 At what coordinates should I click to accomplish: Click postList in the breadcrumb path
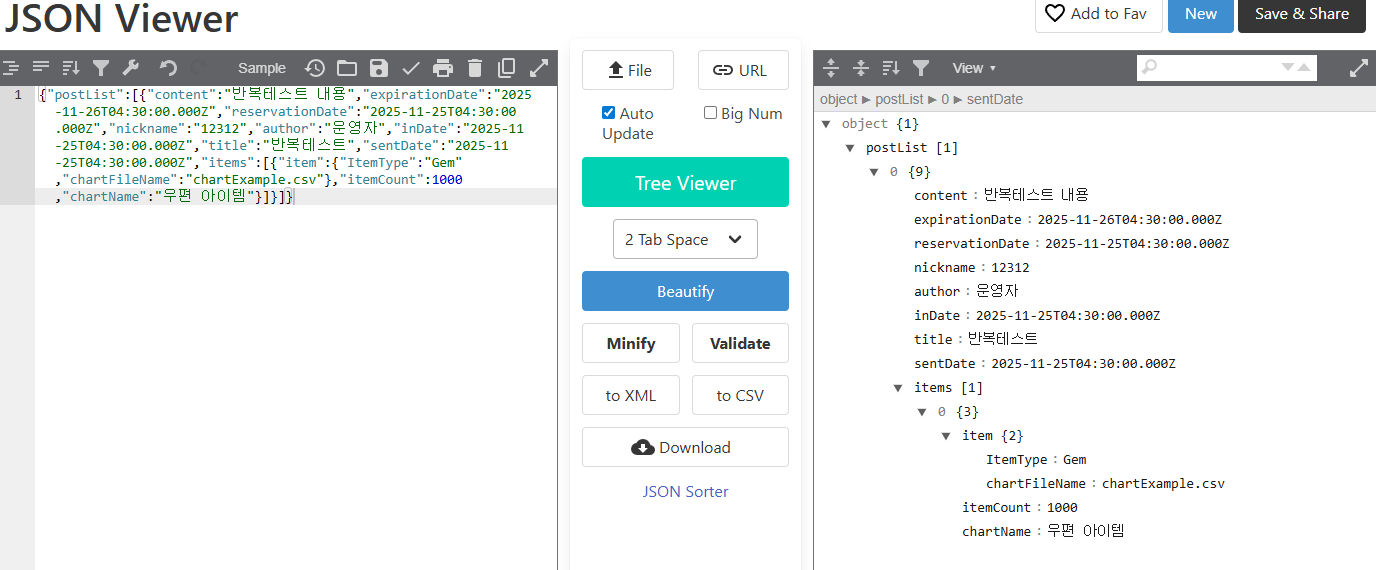click(899, 100)
